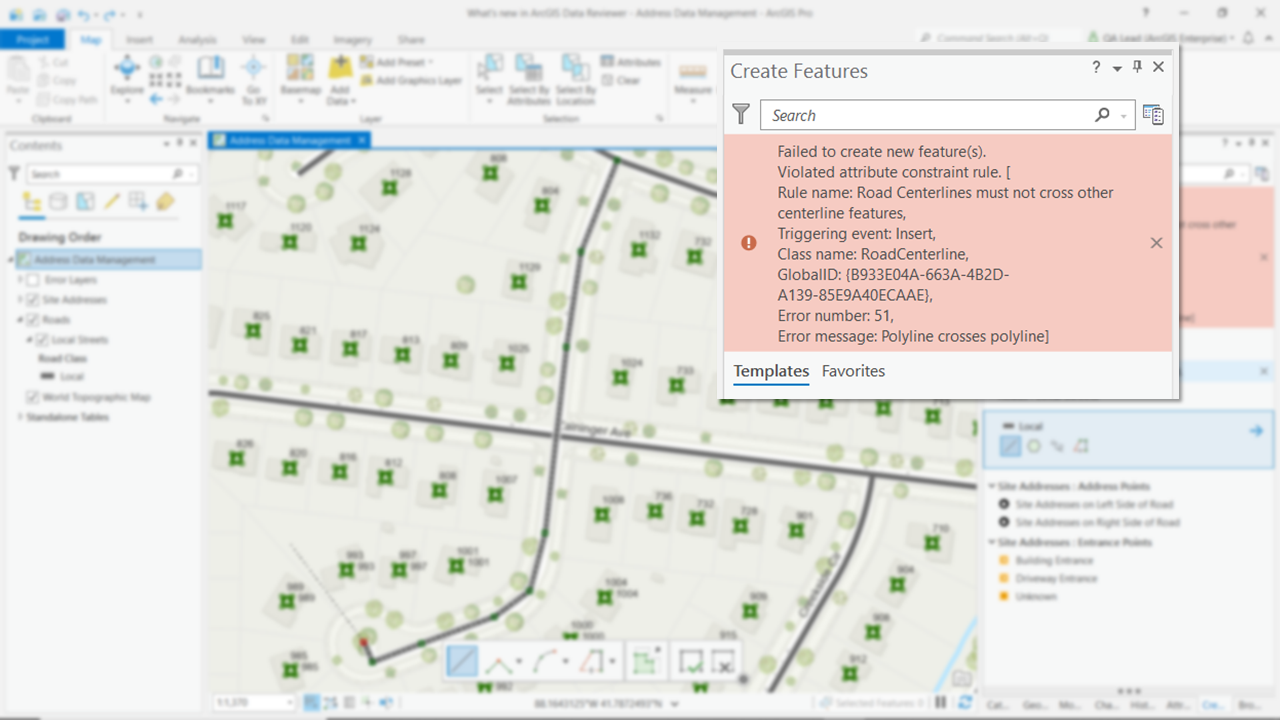Open the Create Features help question mark
This screenshot has width=1280, height=720.
(x=1096, y=67)
